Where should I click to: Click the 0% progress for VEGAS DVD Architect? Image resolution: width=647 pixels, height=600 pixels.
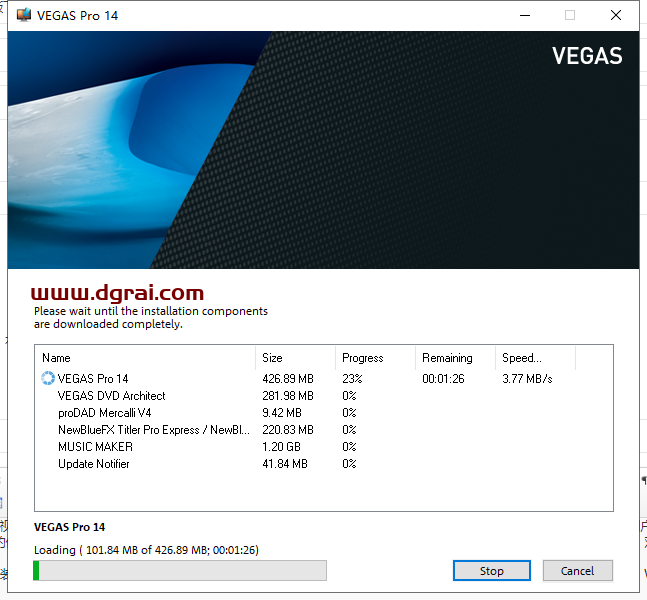pos(349,396)
